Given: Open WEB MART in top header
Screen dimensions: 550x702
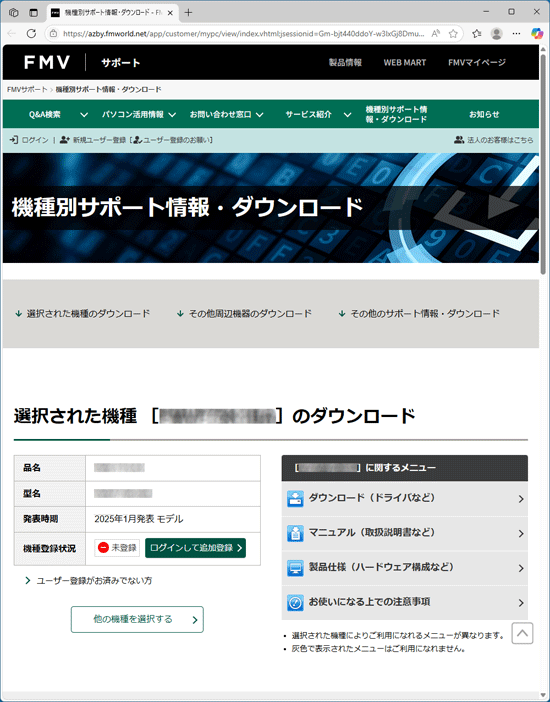Looking at the screenshot, I should click(404, 63).
